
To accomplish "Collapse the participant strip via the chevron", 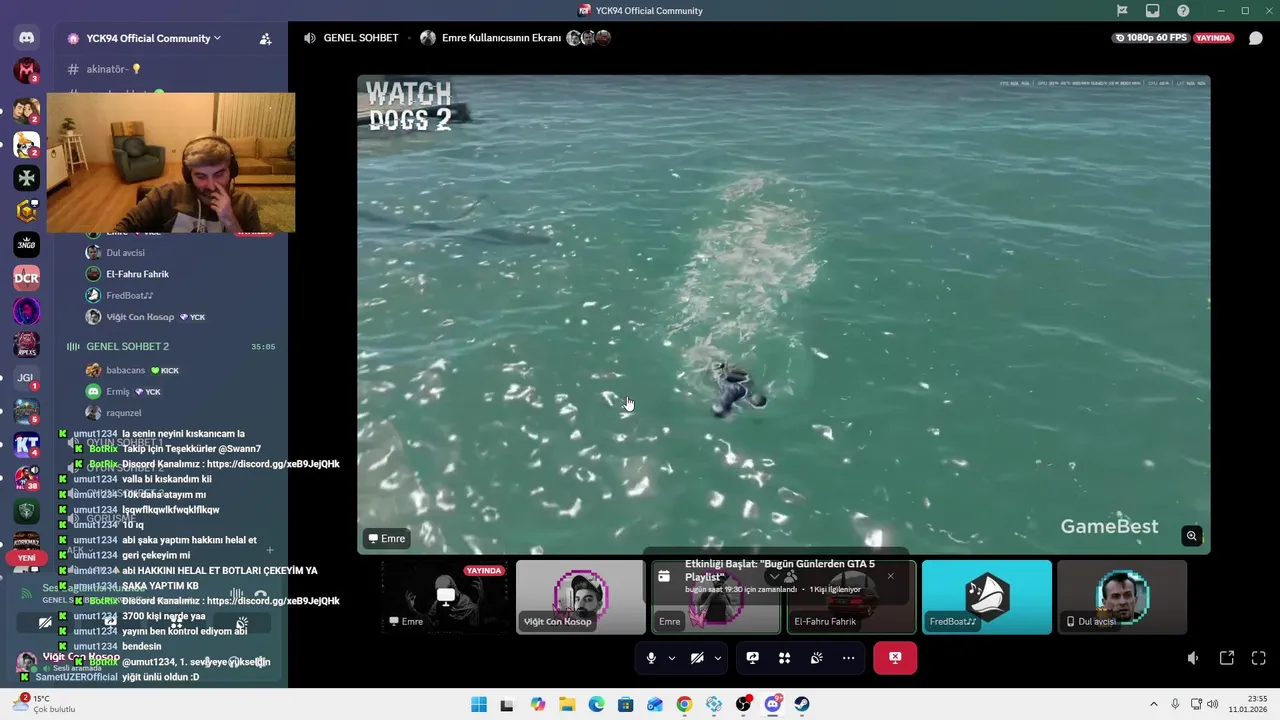I will tap(774, 577).
